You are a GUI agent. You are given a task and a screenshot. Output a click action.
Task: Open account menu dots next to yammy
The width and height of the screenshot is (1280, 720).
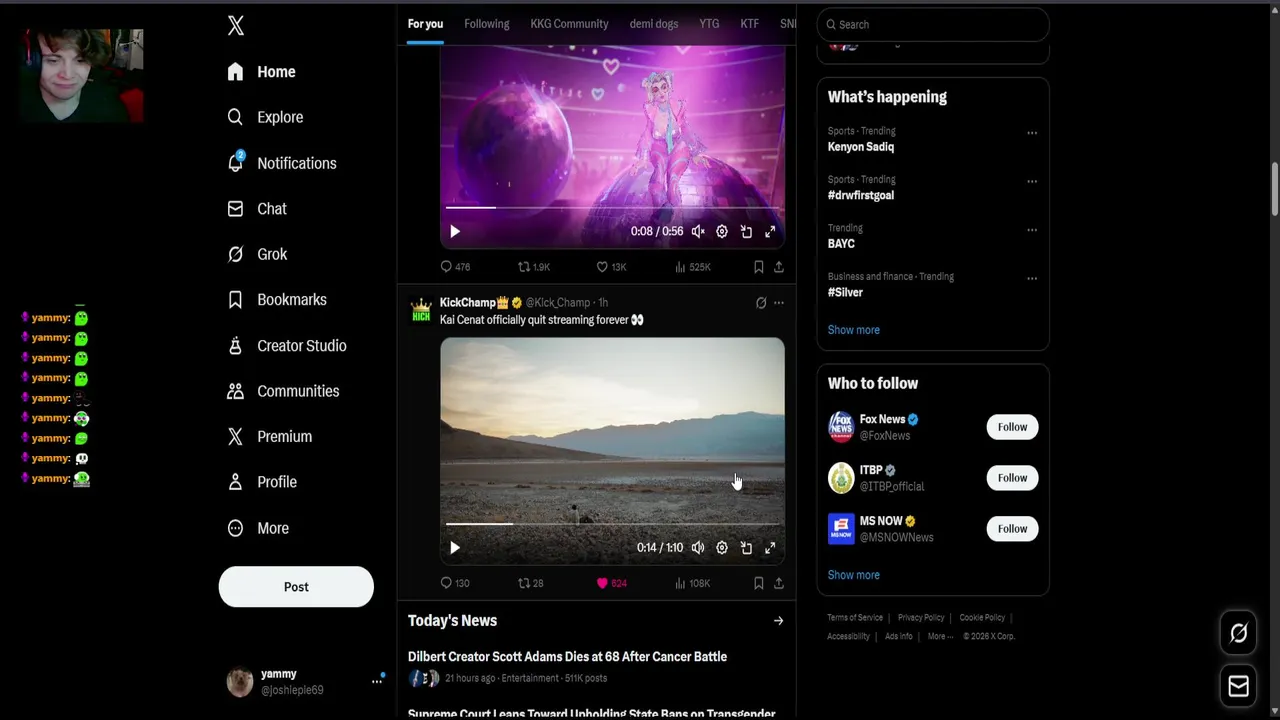click(377, 681)
